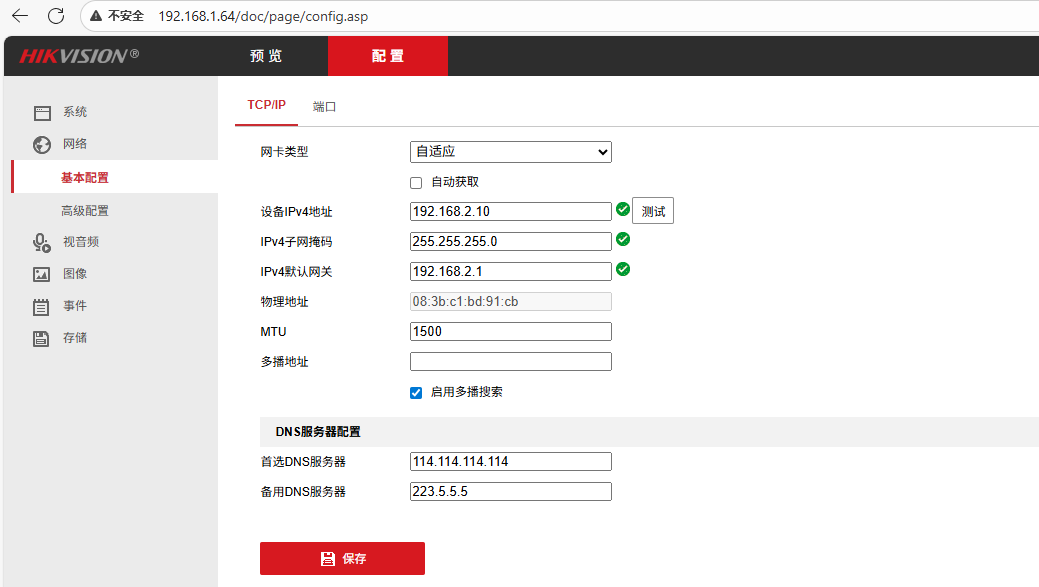The width and height of the screenshot is (1039, 587).
Task: Click the 备用DNS服务器 input field
Action: pyautogui.click(x=510, y=490)
